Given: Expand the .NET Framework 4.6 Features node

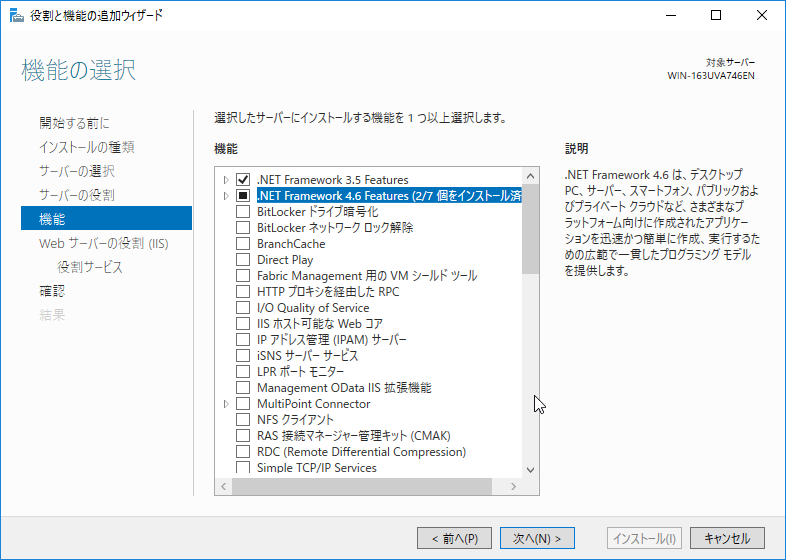Looking at the screenshot, I should pos(227,196).
